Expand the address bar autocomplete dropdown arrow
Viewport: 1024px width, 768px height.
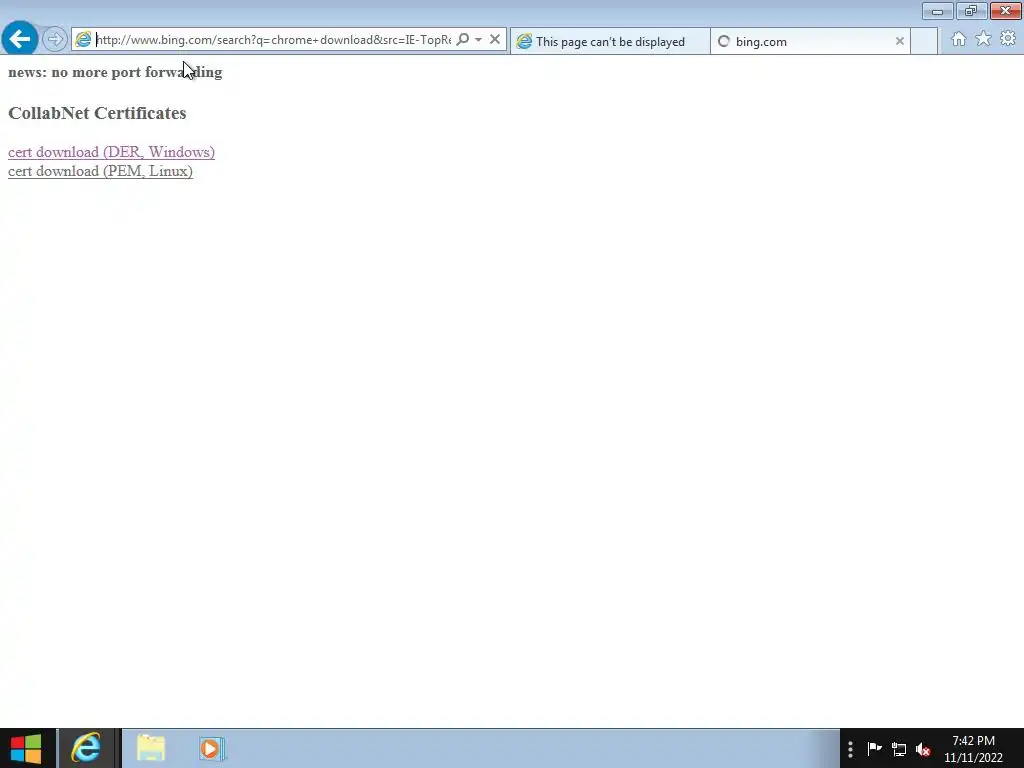pos(479,39)
